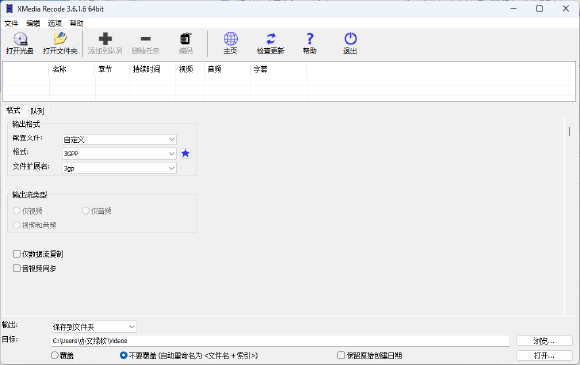Select the Don't overwrite auto-rename radio button

124,355
